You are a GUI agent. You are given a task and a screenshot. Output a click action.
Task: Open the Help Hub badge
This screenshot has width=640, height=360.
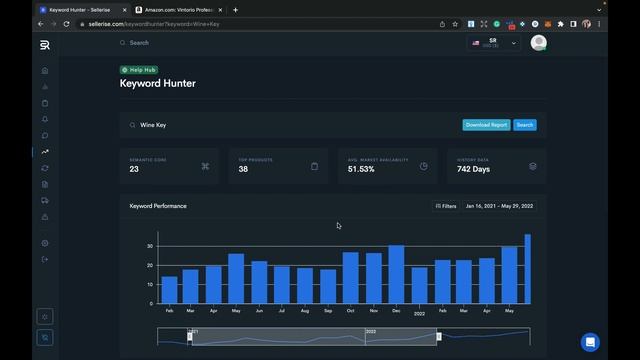[139, 70]
